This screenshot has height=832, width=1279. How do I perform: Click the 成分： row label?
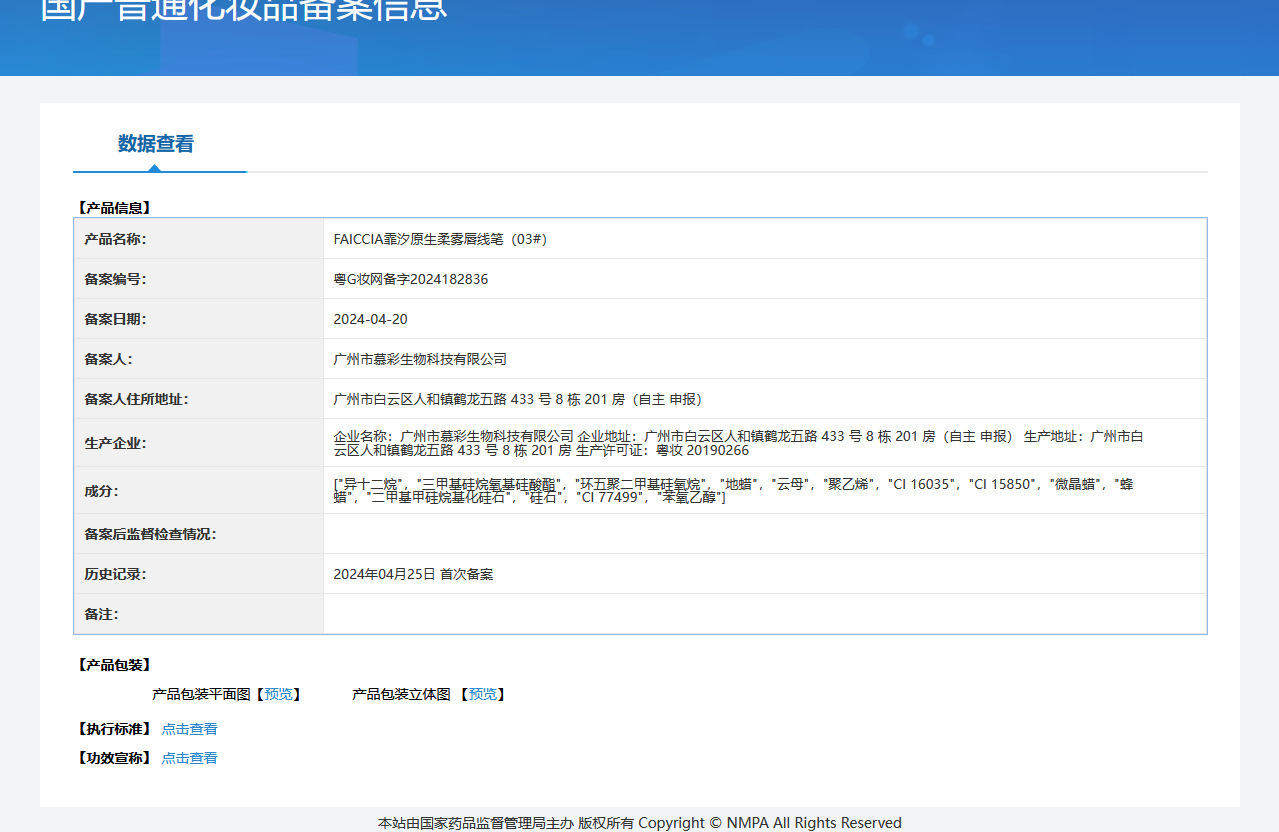pos(101,491)
